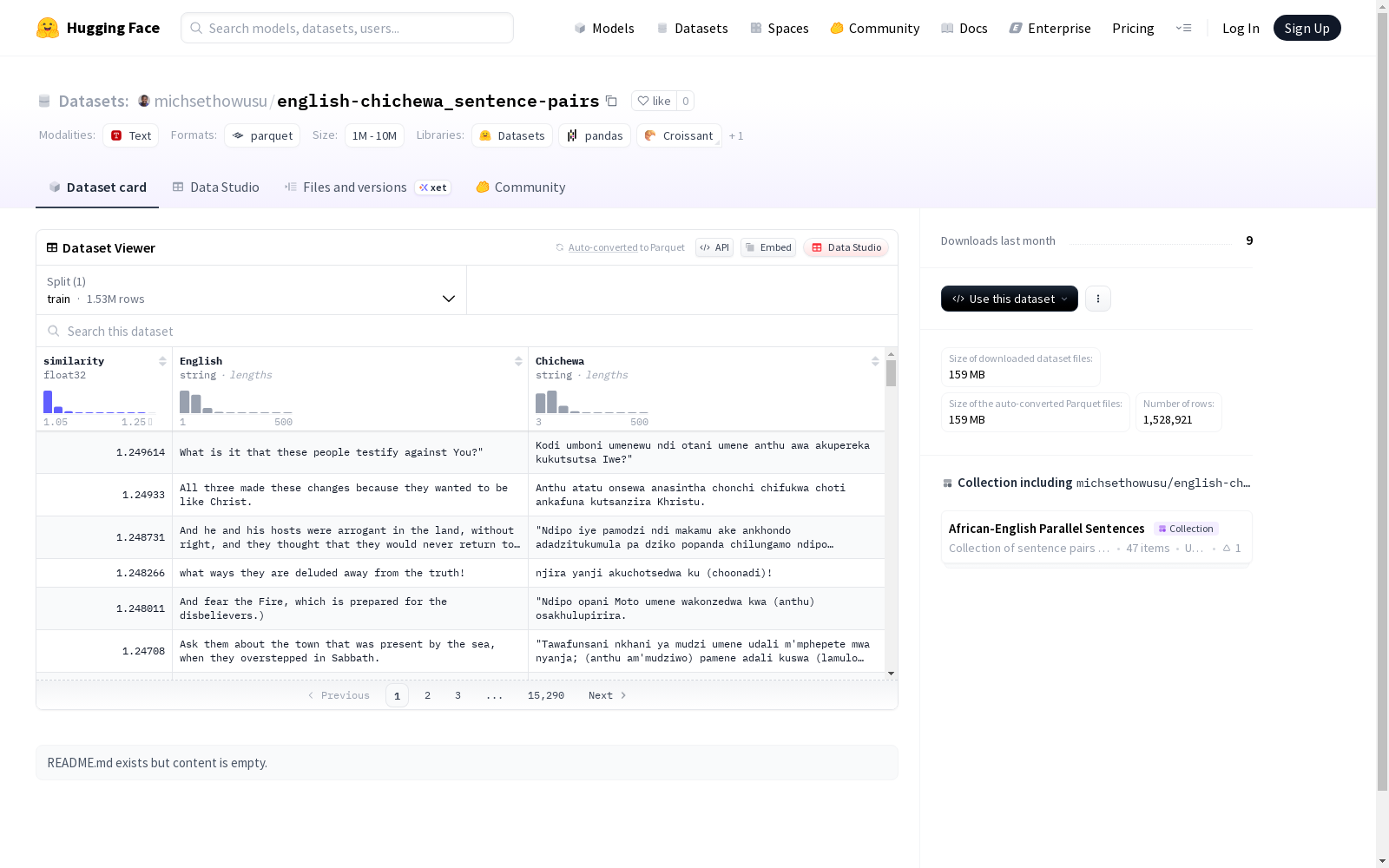Select the 1M - 10M size tag
The image size is (1389, 868).
pos(374,135)
